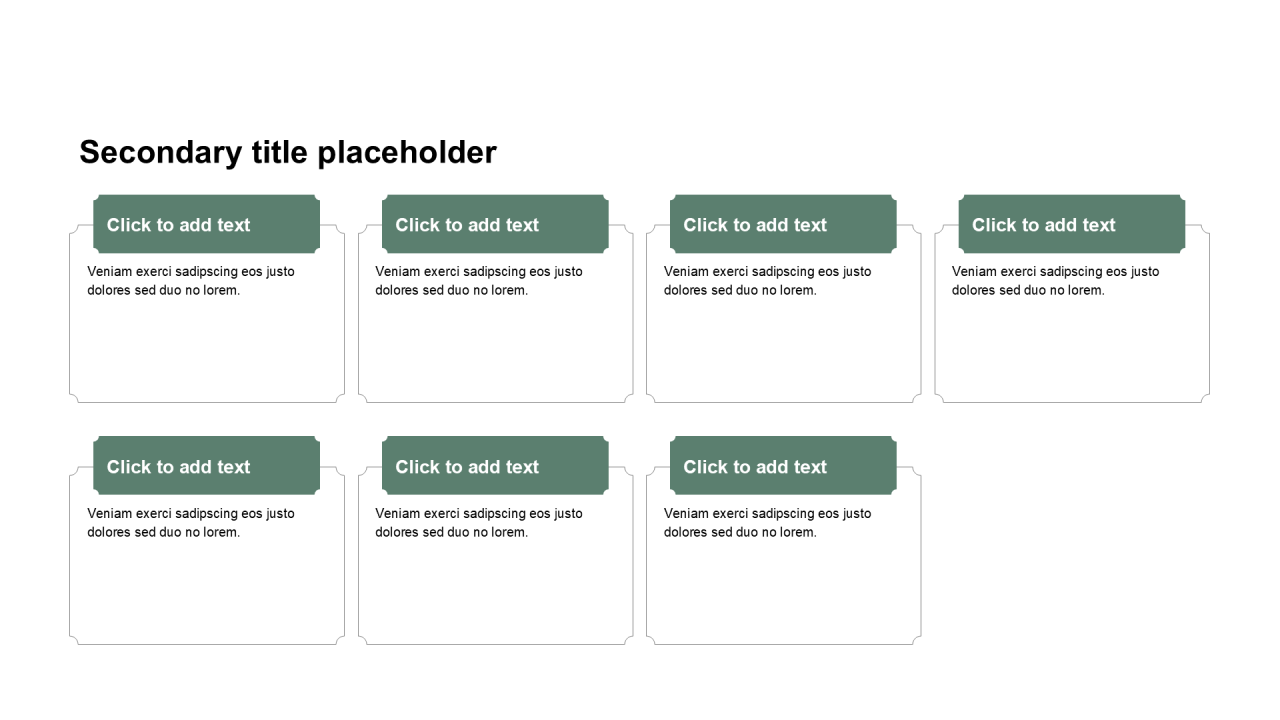
Task: Select the first bottom-row card's green header
Action: (206, 466)
